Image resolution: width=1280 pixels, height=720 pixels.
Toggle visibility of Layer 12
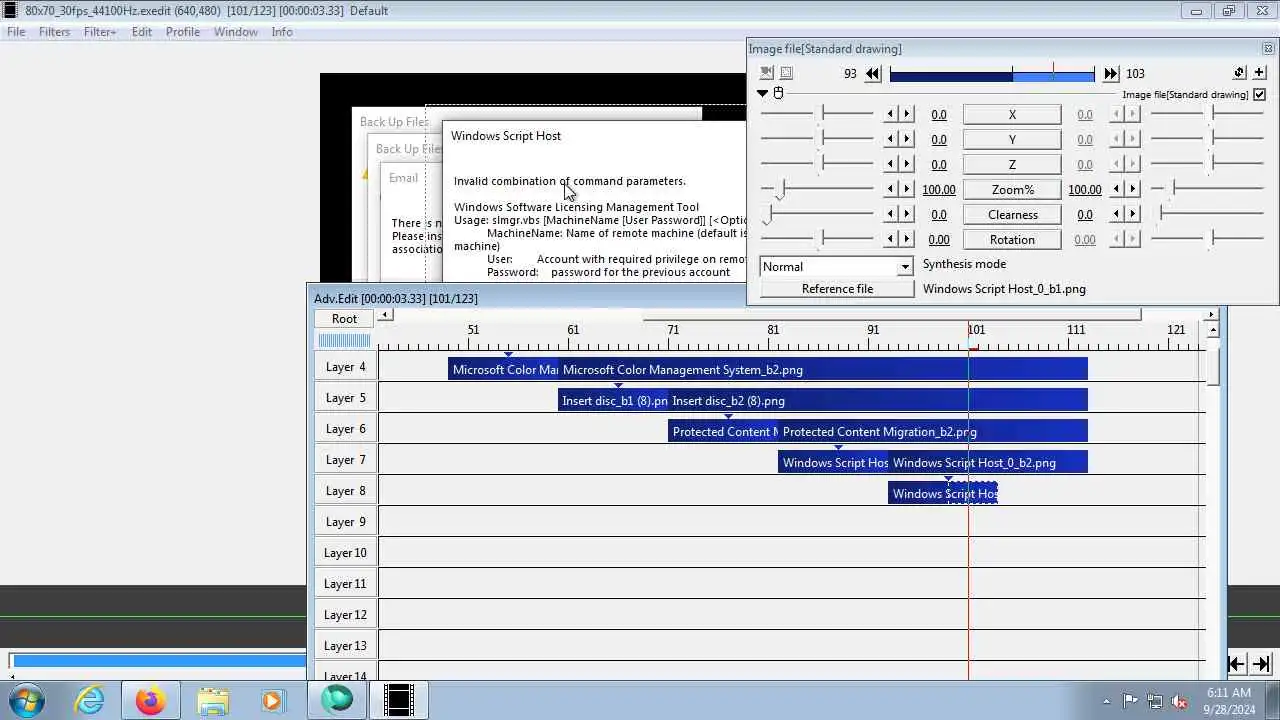point(346,615)
